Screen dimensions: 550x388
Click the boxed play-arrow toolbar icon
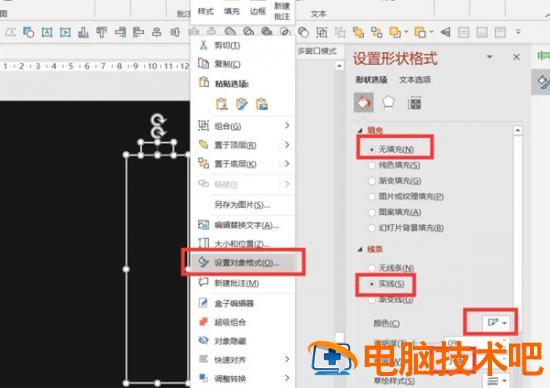click(65, 32)
